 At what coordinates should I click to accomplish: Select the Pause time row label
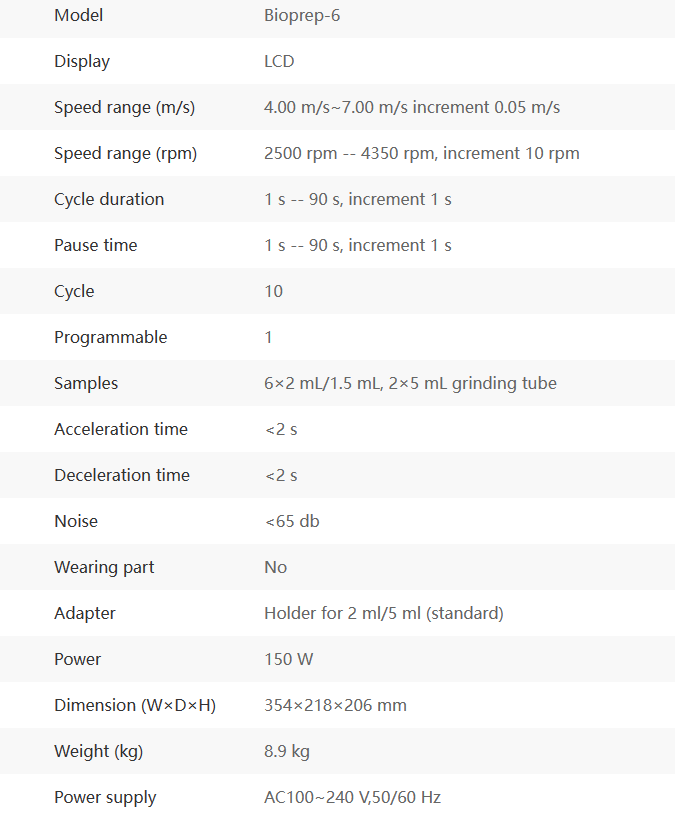(x=96, y=245)
